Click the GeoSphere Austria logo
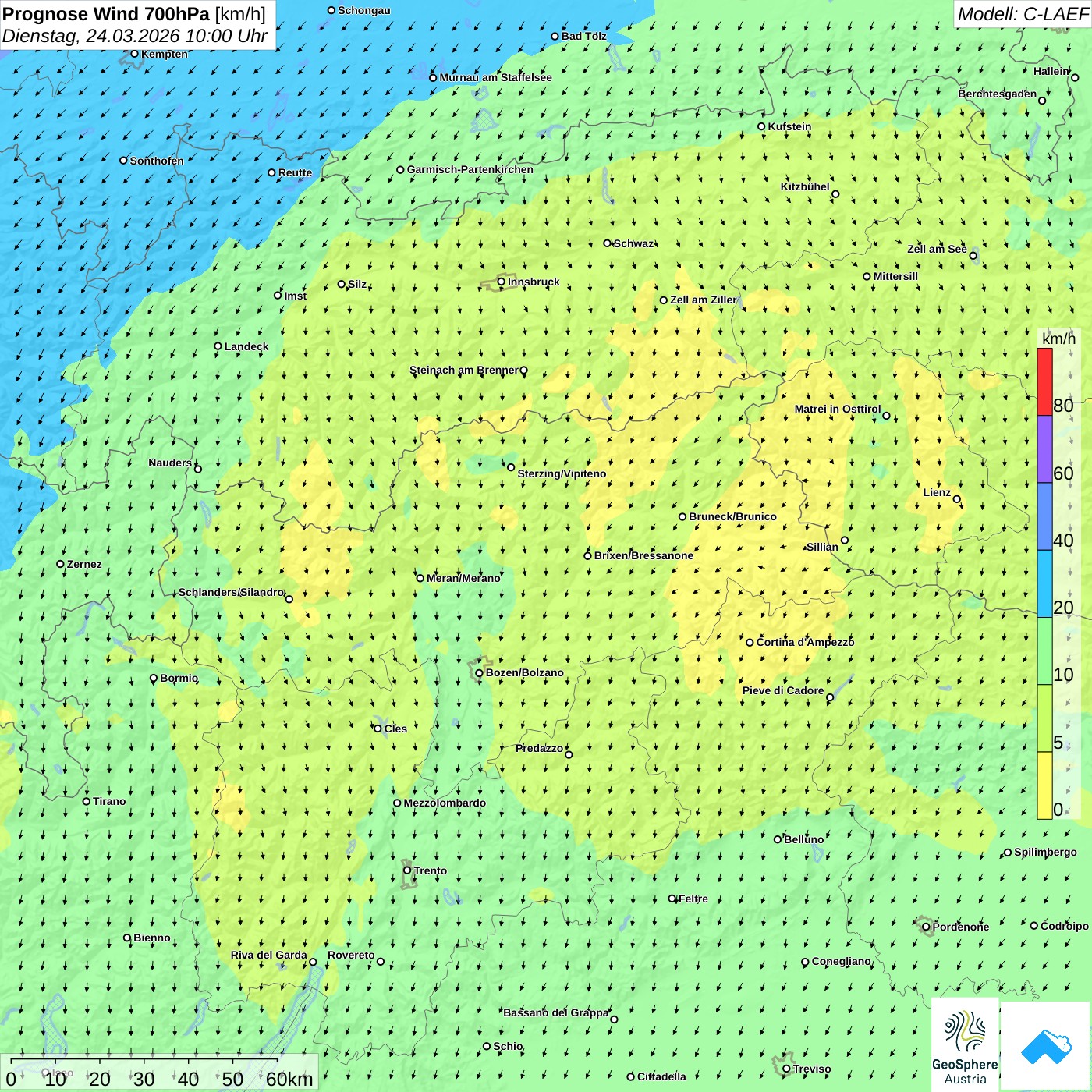The image size is (1092, 1092). click(x=965, y=1044)
